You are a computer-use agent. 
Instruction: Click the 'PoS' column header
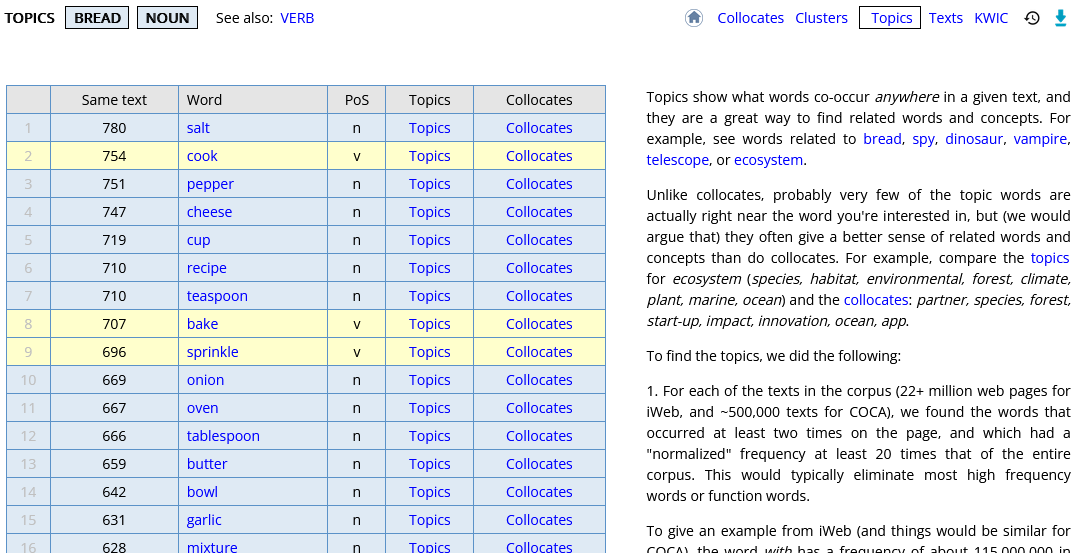pyautogui.click(x=357, y=100)
